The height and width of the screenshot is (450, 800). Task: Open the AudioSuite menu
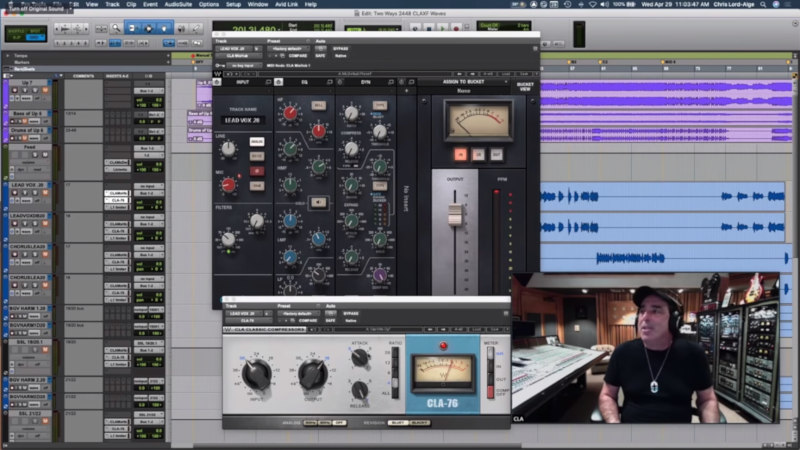click(x=178, y=4)
